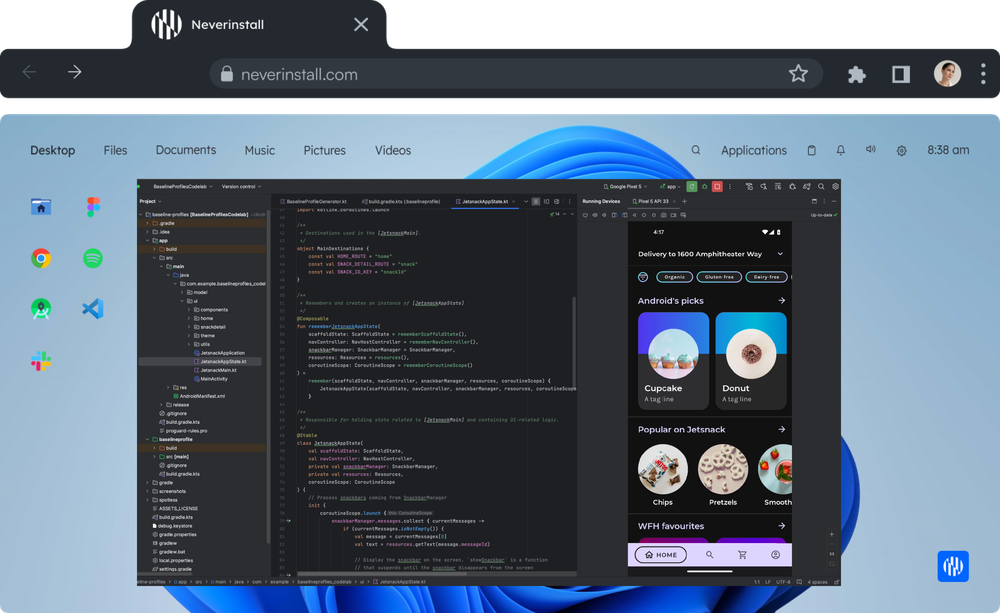Viewport: 1000px width, 613px height.
Task: Open Popular on Jetsnack via its arrow
Action: click(x=784, y=429)
